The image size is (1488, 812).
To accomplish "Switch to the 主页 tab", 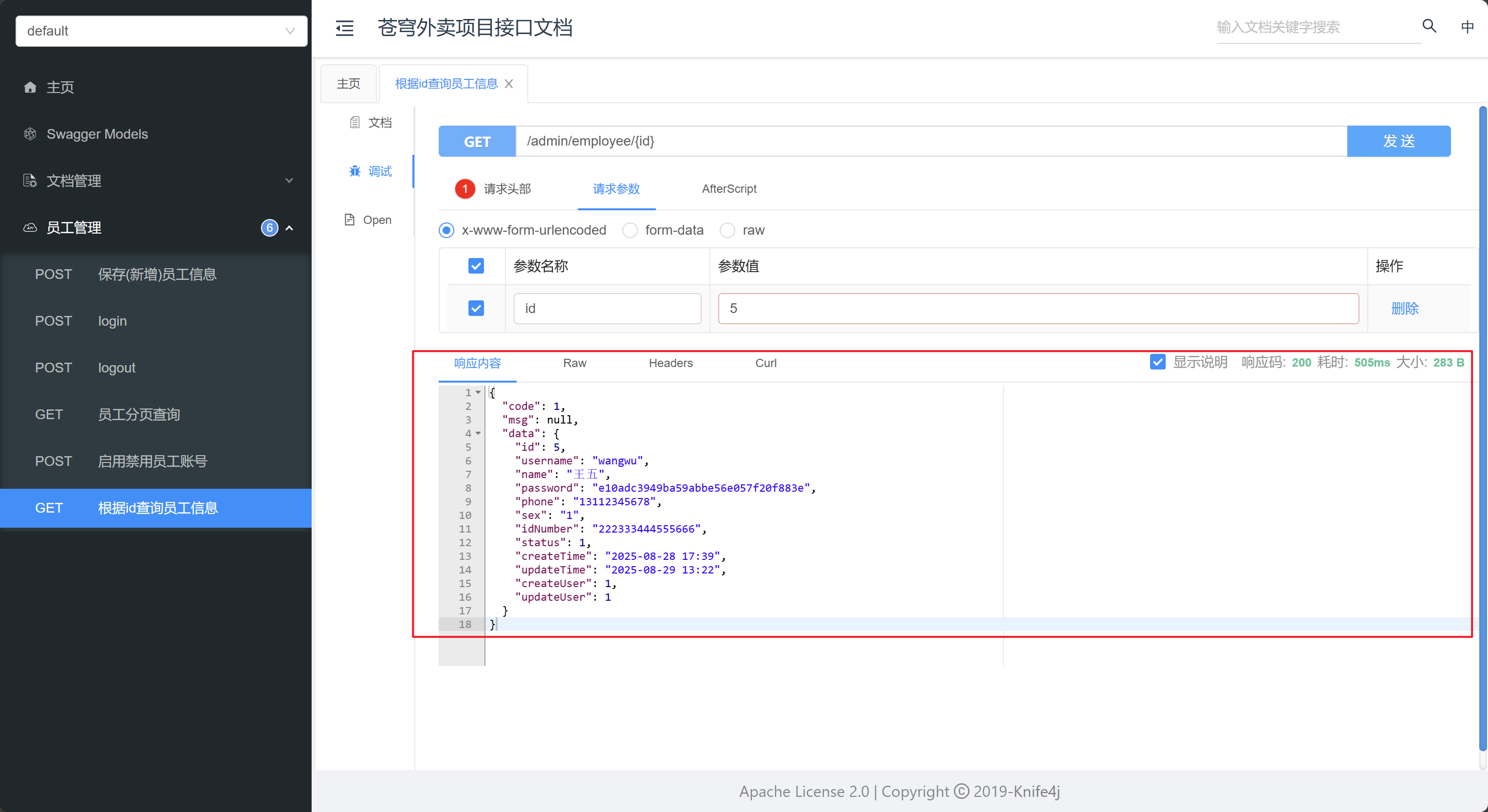I will coord(348,84).
